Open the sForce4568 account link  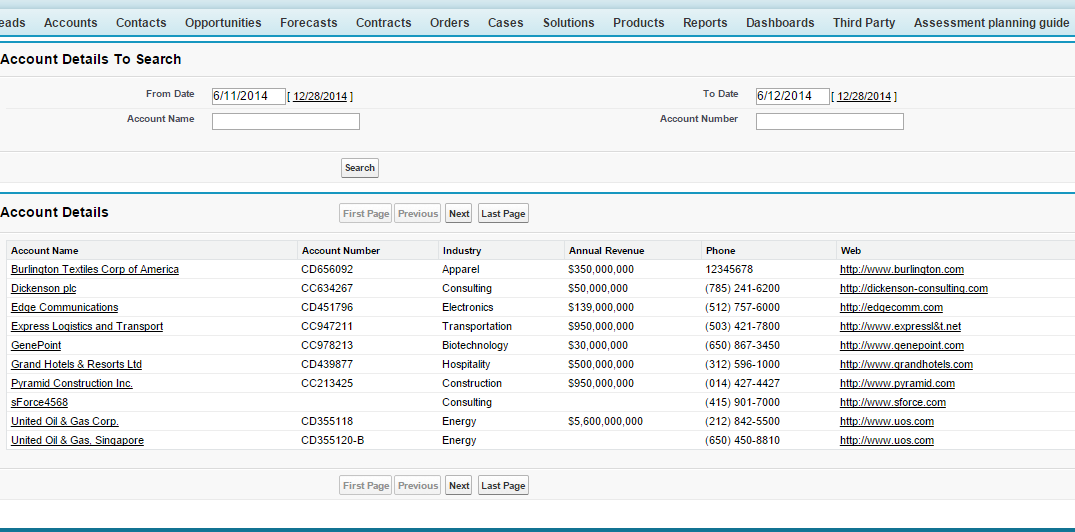39,402
